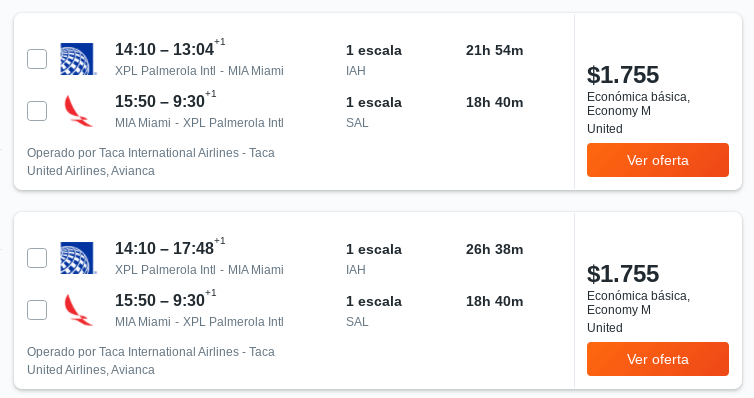
Task: Click the 26h 38m duration
Action: coord(494,249)
